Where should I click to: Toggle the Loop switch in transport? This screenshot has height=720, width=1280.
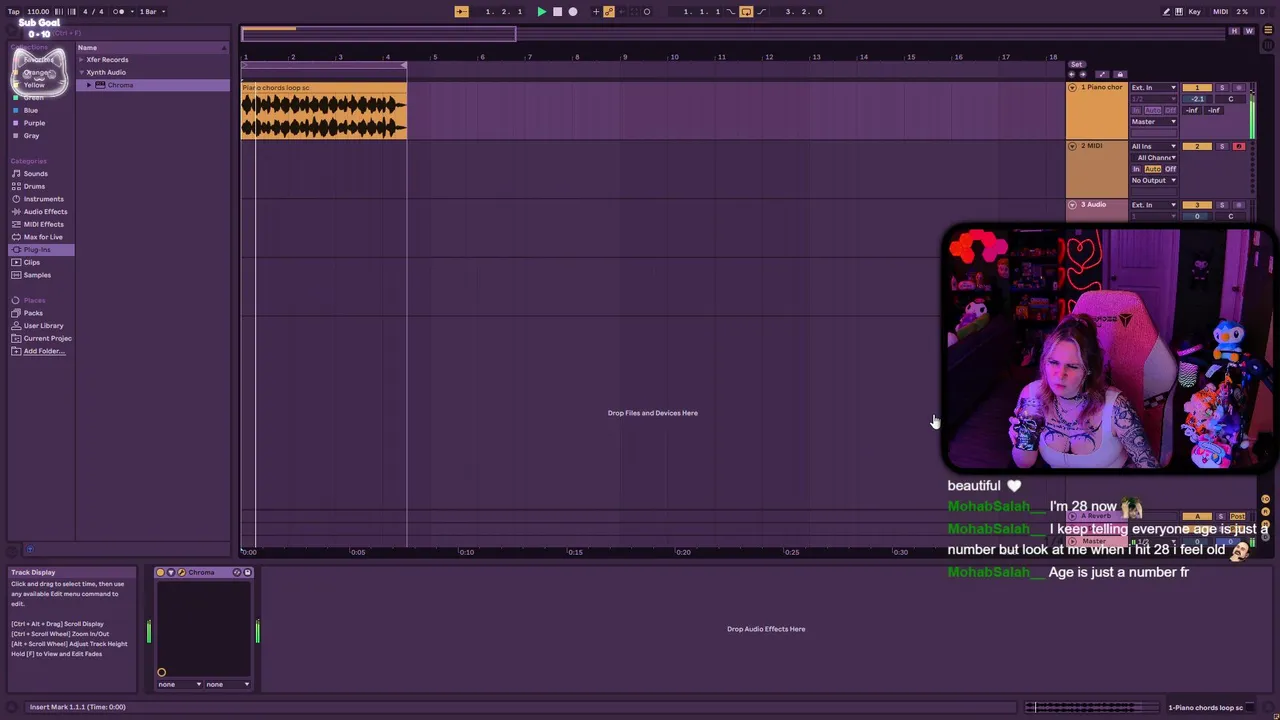(x=746, y=11)
